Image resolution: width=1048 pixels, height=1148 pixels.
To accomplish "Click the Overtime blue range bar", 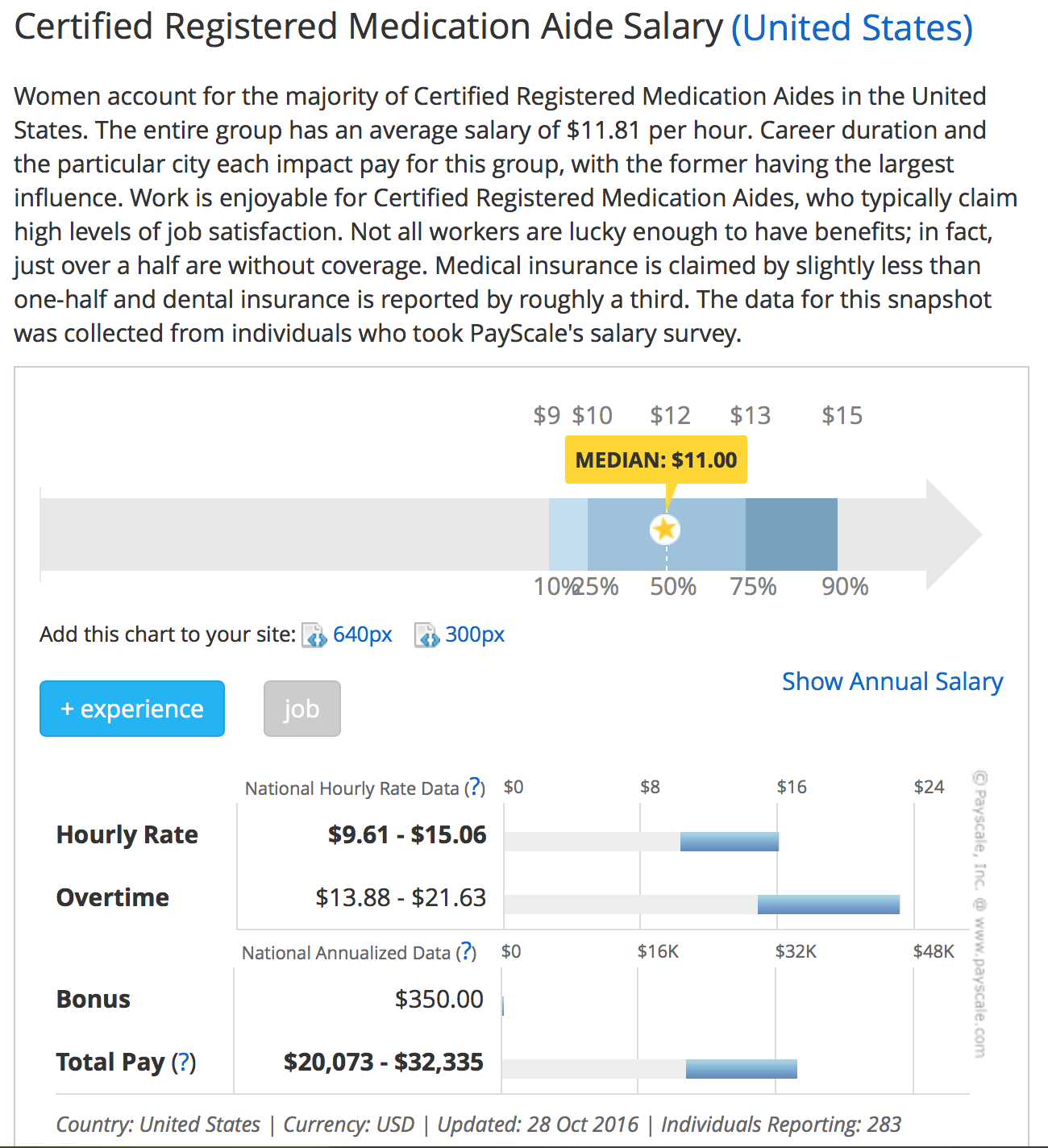I will coord(828,904).
